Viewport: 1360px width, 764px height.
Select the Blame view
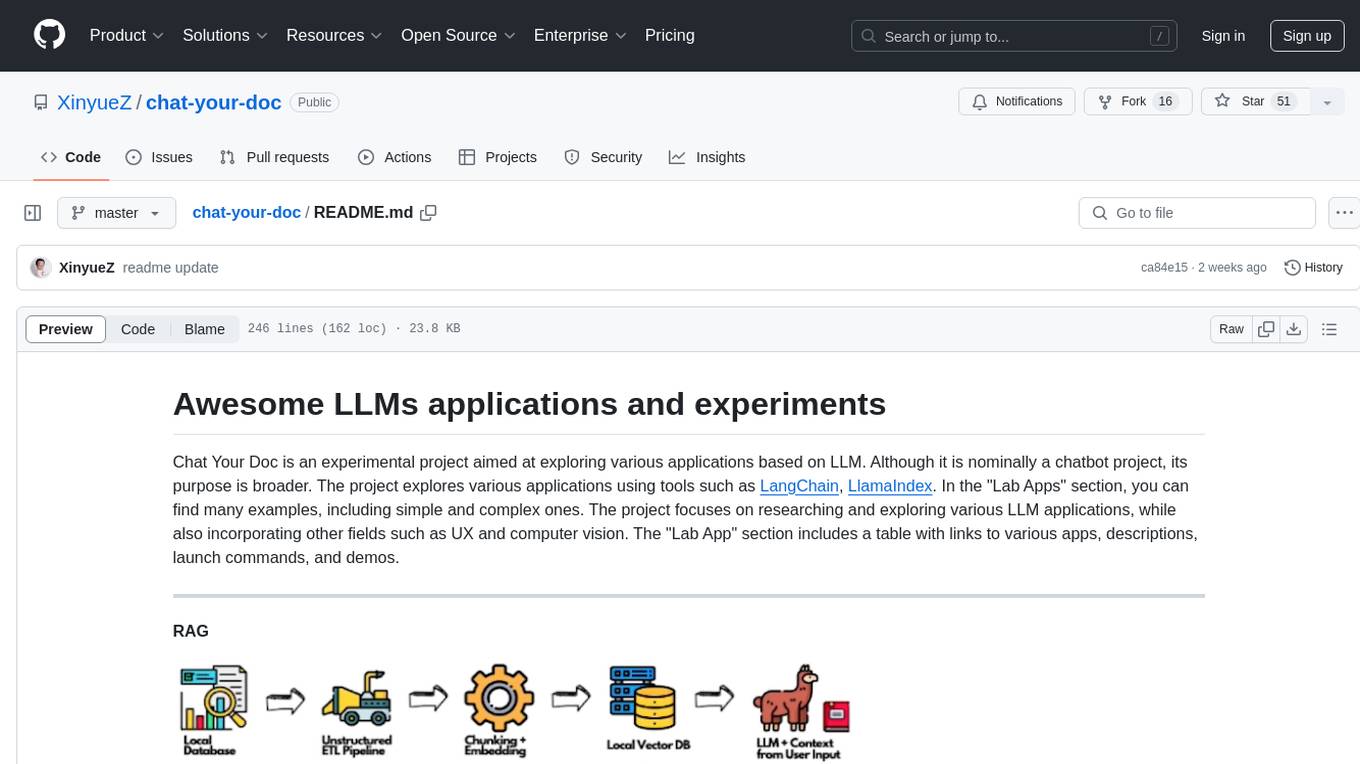coord(205,329)
